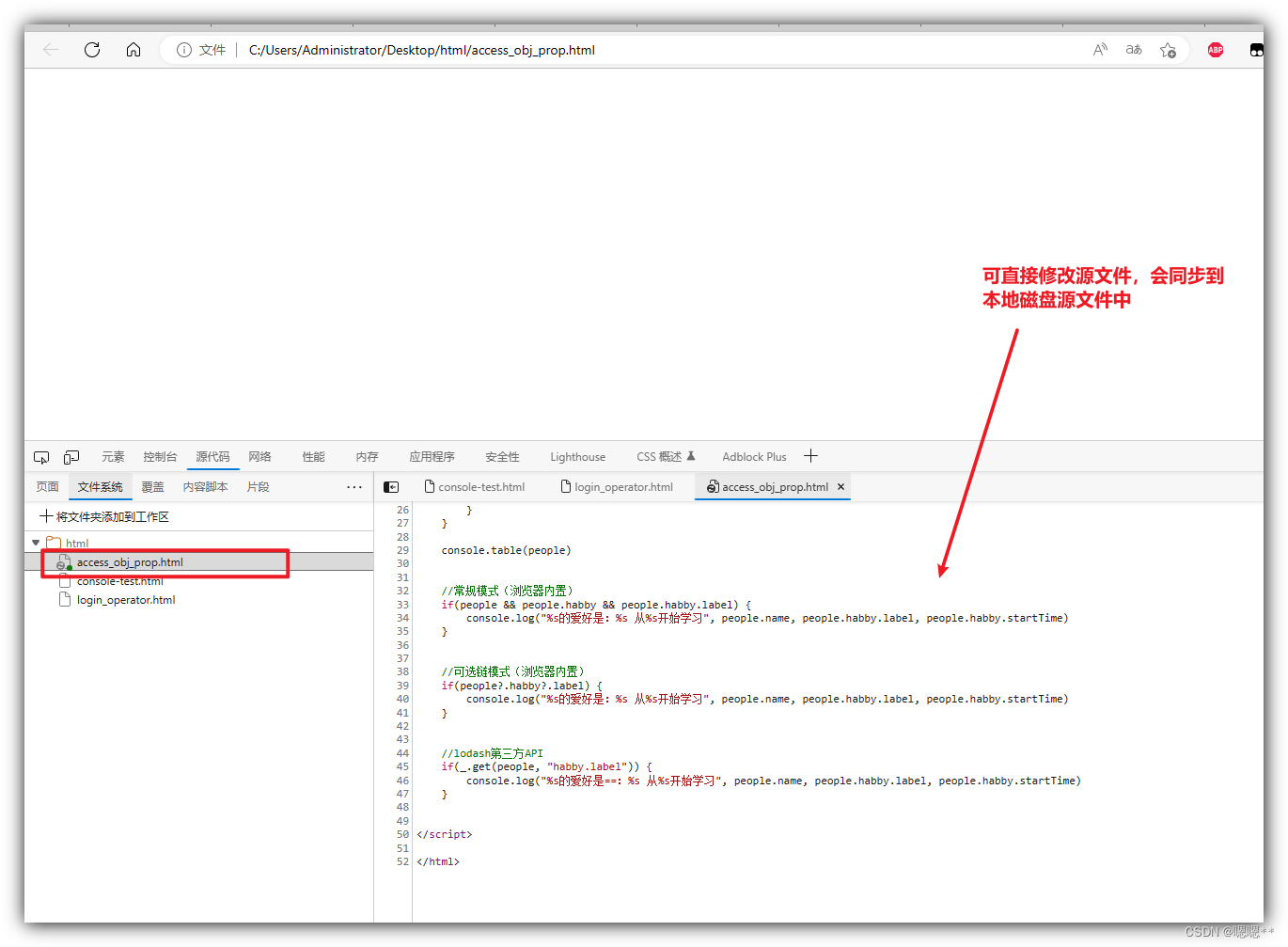Click the </html> closing tag line
Screen dimensions: 1288x947
(438, 861)
